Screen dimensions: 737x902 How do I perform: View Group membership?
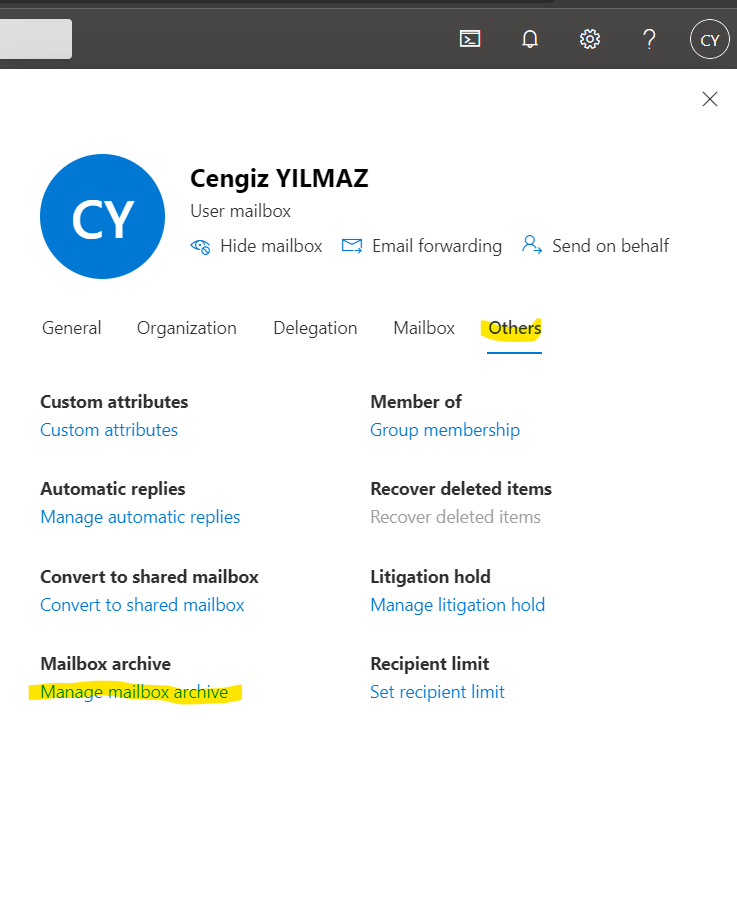click(x=445, y=430)
